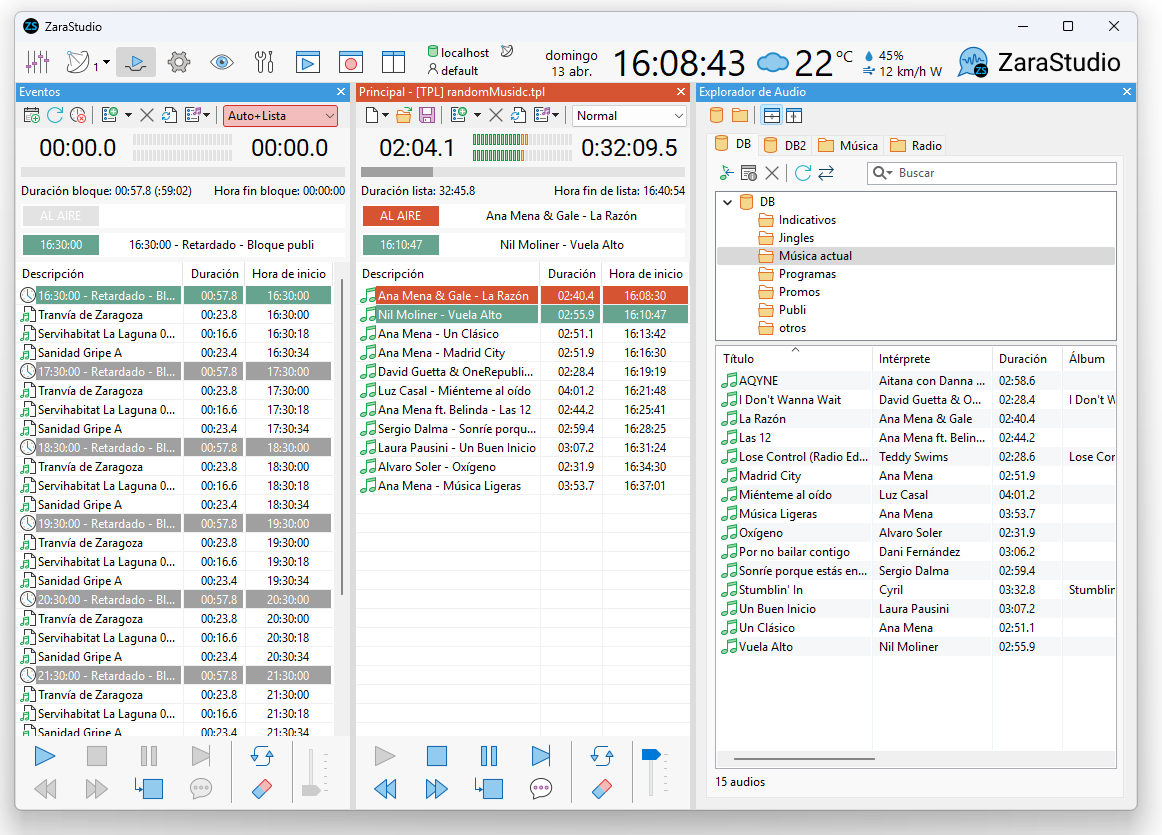The image size is (1162, 835).
Task: Pause playback in the Principal player
Action: tap(489, 755)
